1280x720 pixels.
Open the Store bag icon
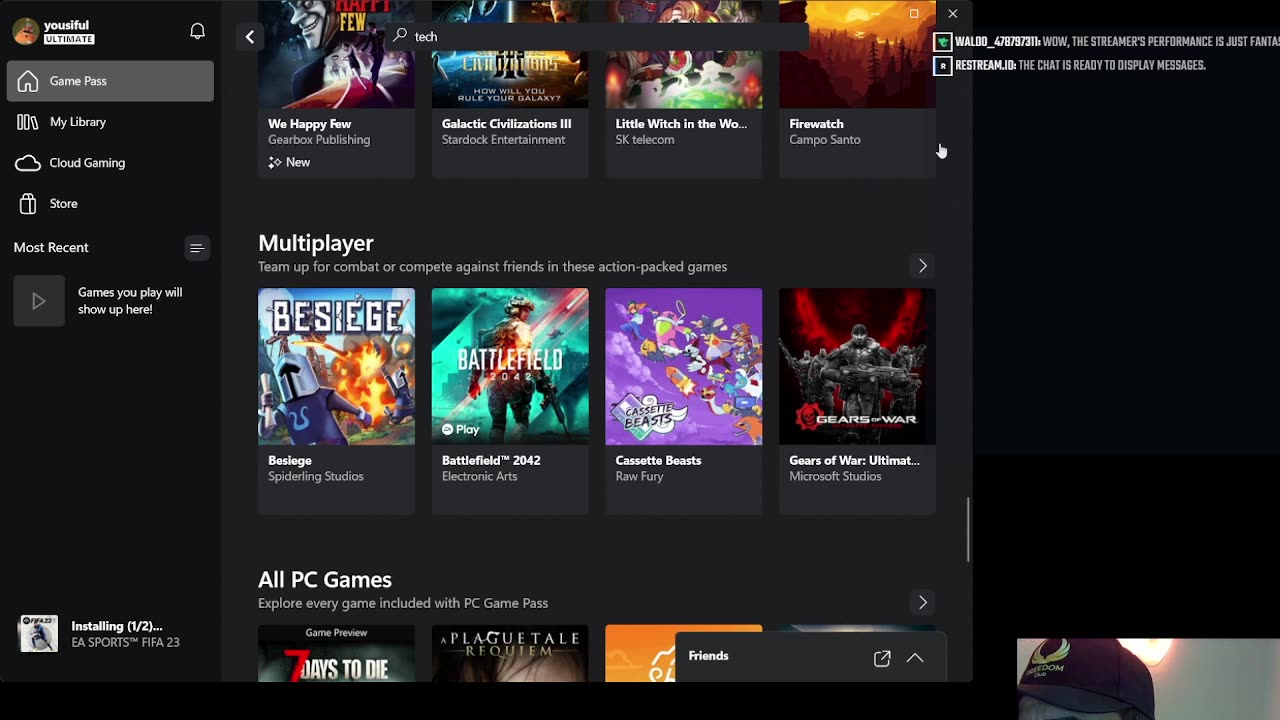28,204
